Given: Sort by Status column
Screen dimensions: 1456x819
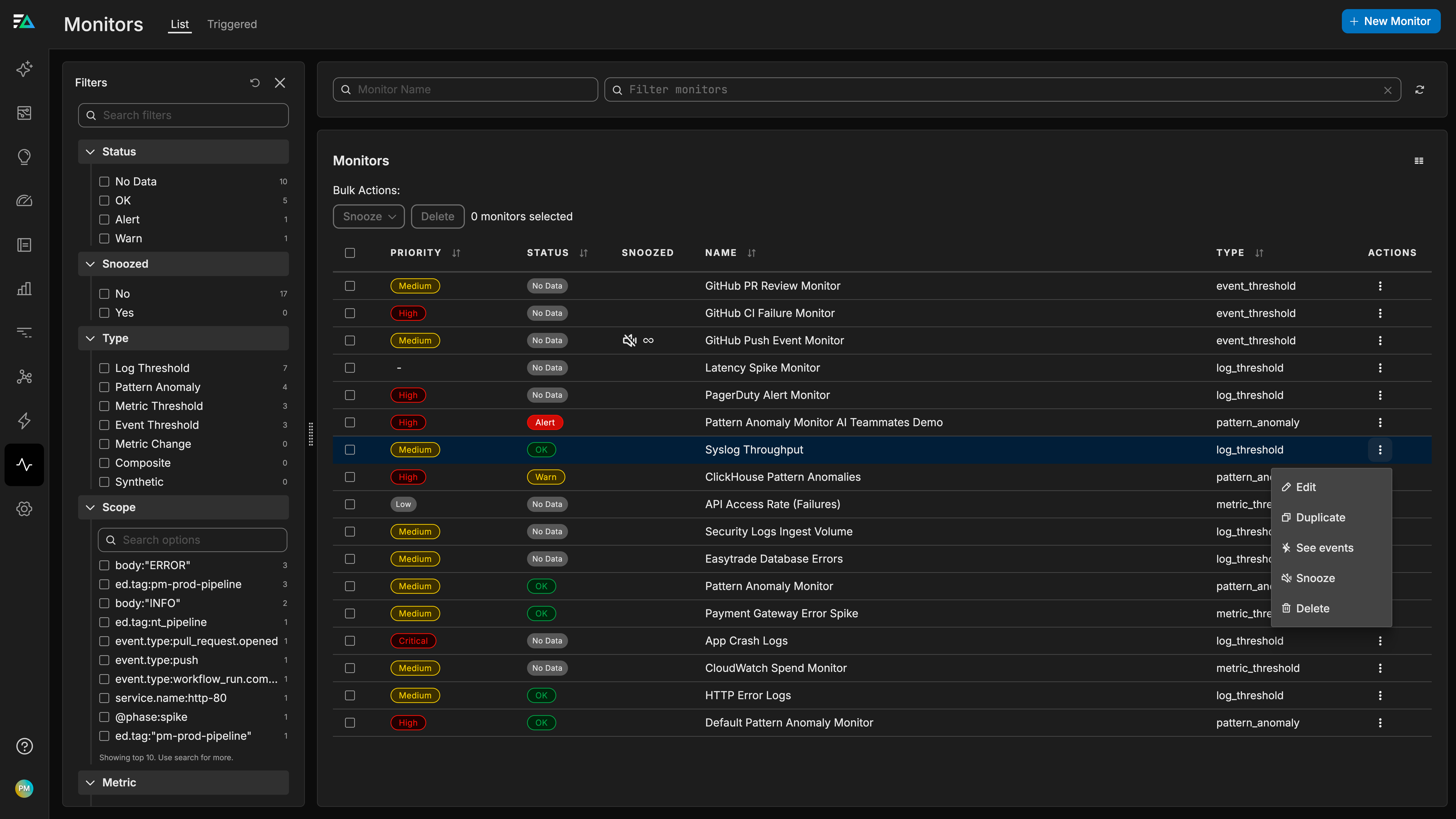Looking at the screenshot, I should [x=584, y=253].
